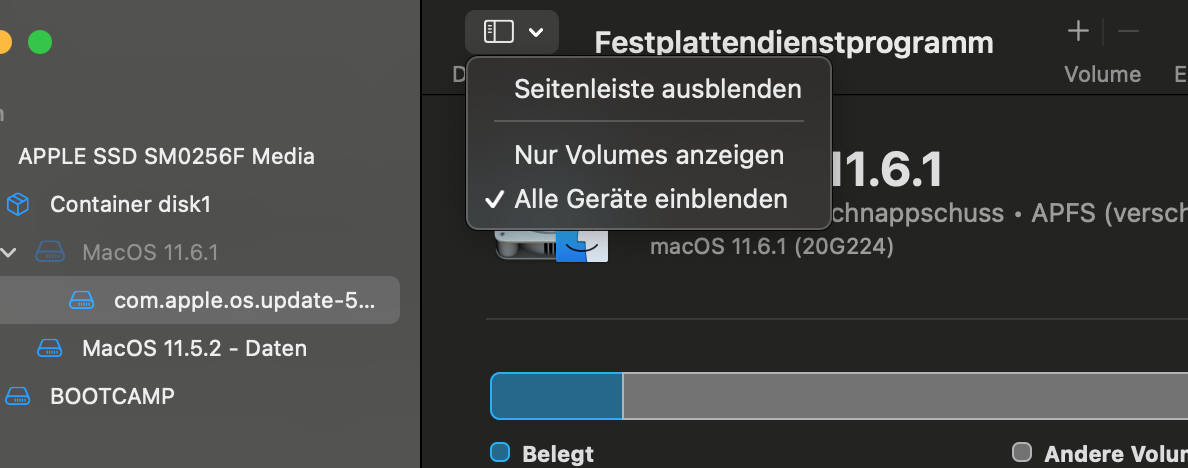This screenshot has height=468, width=1188.
Task: Click the MacOS 11.5.2 - Daten drive icon
Action: pyautogui.click(x=50, y=348)
